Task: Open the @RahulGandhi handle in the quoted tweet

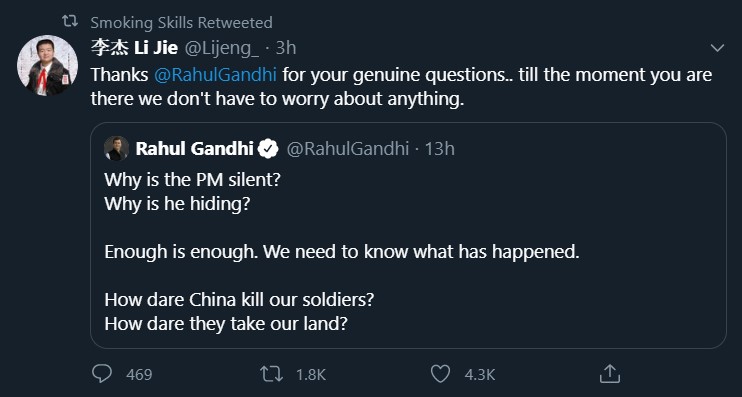Action: point(347,149)
